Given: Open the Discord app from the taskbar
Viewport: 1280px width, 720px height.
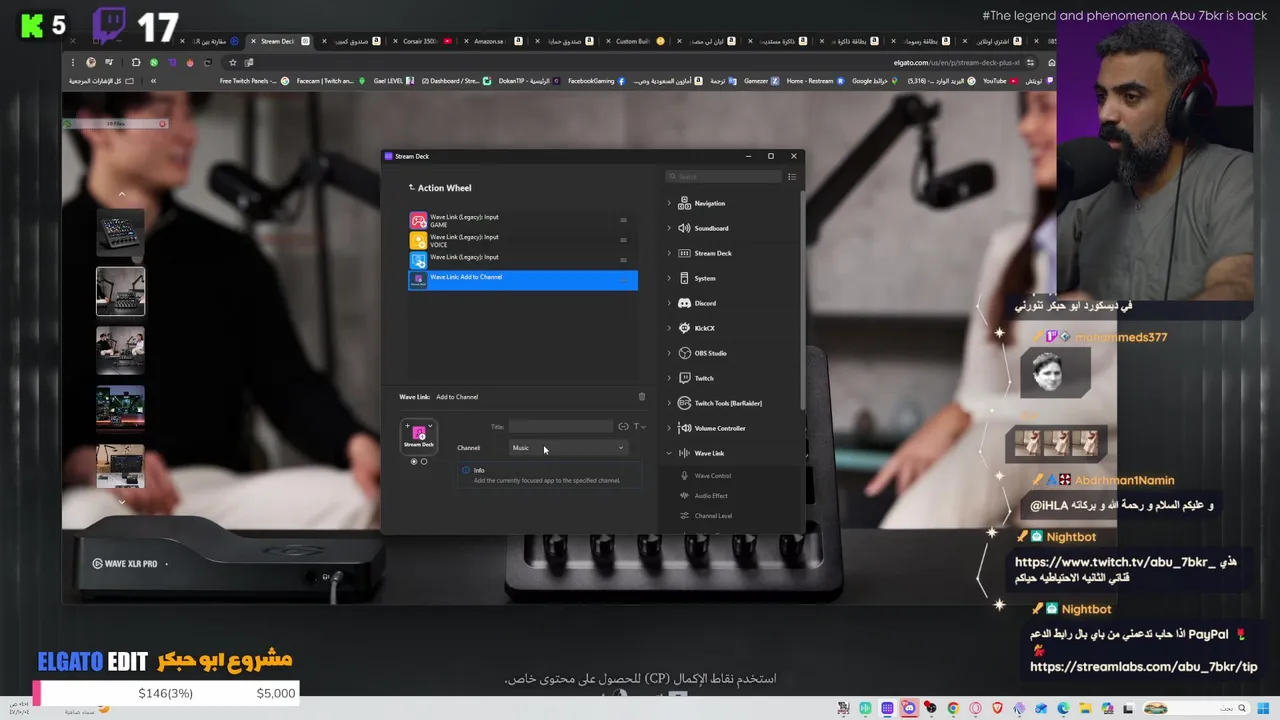Looking at the screenshot, I should 908,708.
